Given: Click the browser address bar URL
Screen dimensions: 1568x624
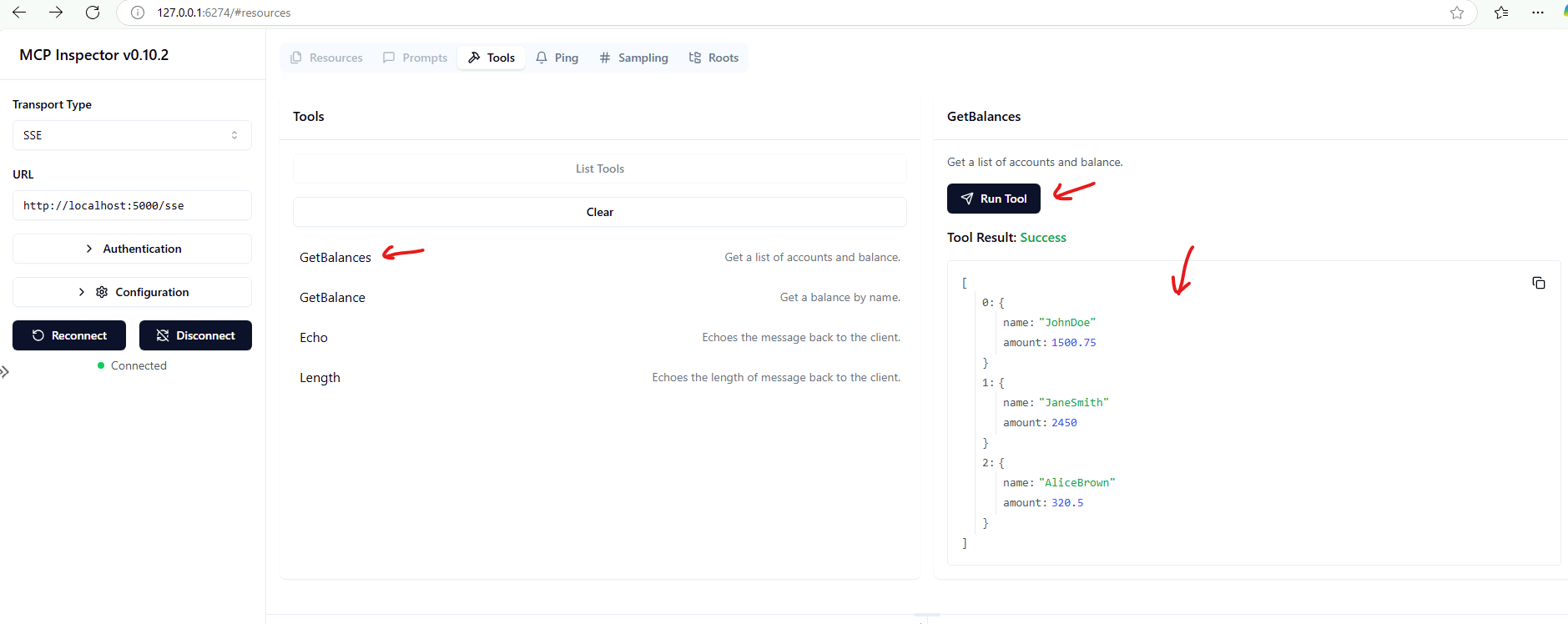Looking at the screenshot, I should point(224,13).
